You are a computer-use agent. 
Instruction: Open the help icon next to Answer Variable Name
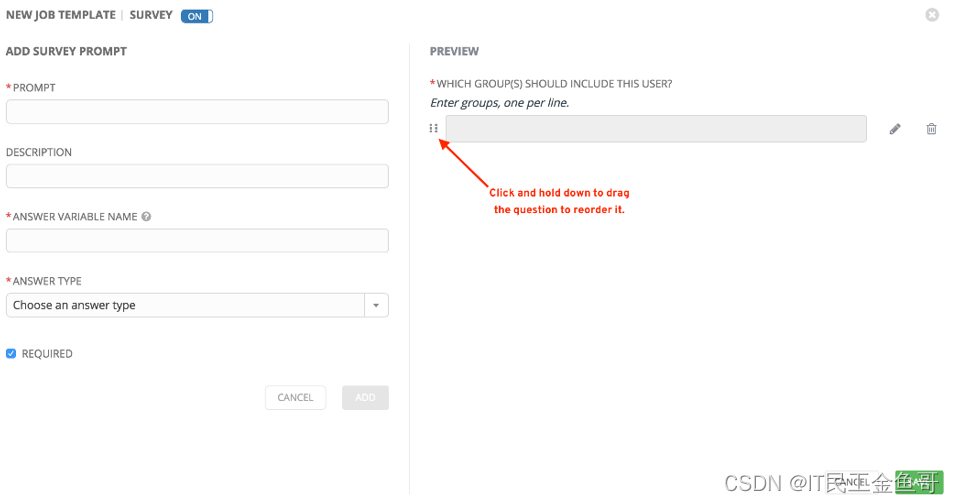(146, 216)
